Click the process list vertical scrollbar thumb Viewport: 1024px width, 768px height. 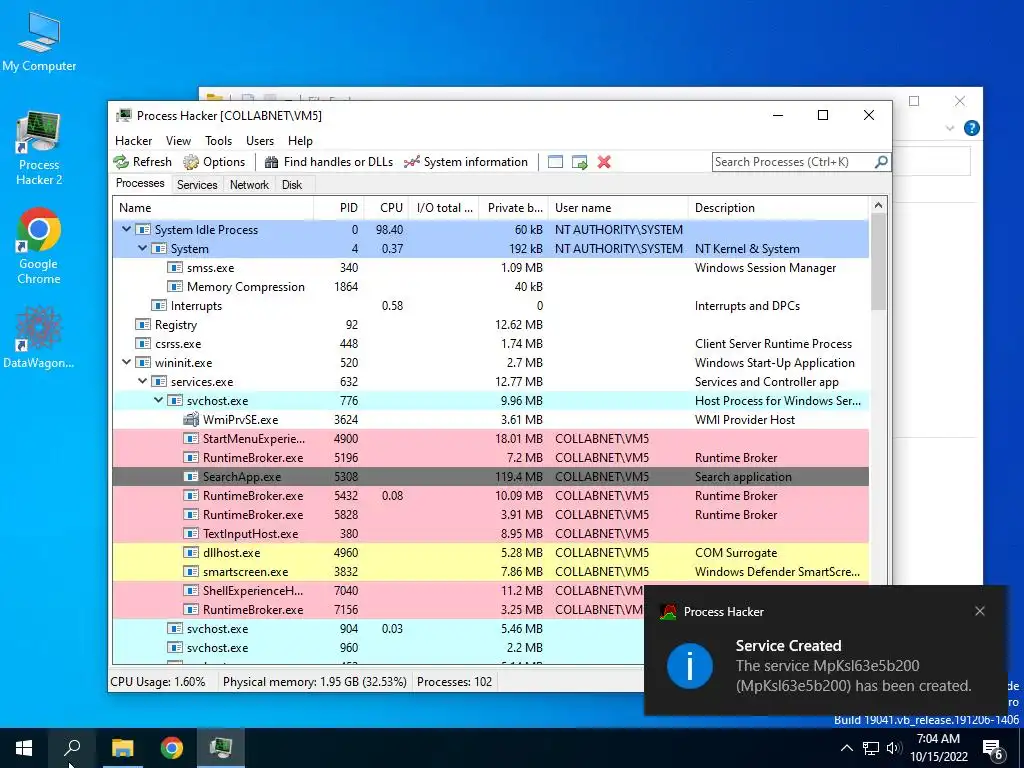(x=878, y=261)
